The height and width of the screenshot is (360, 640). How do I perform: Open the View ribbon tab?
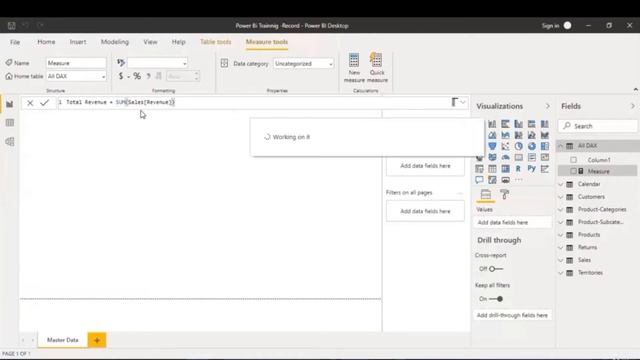pos(150,42)
